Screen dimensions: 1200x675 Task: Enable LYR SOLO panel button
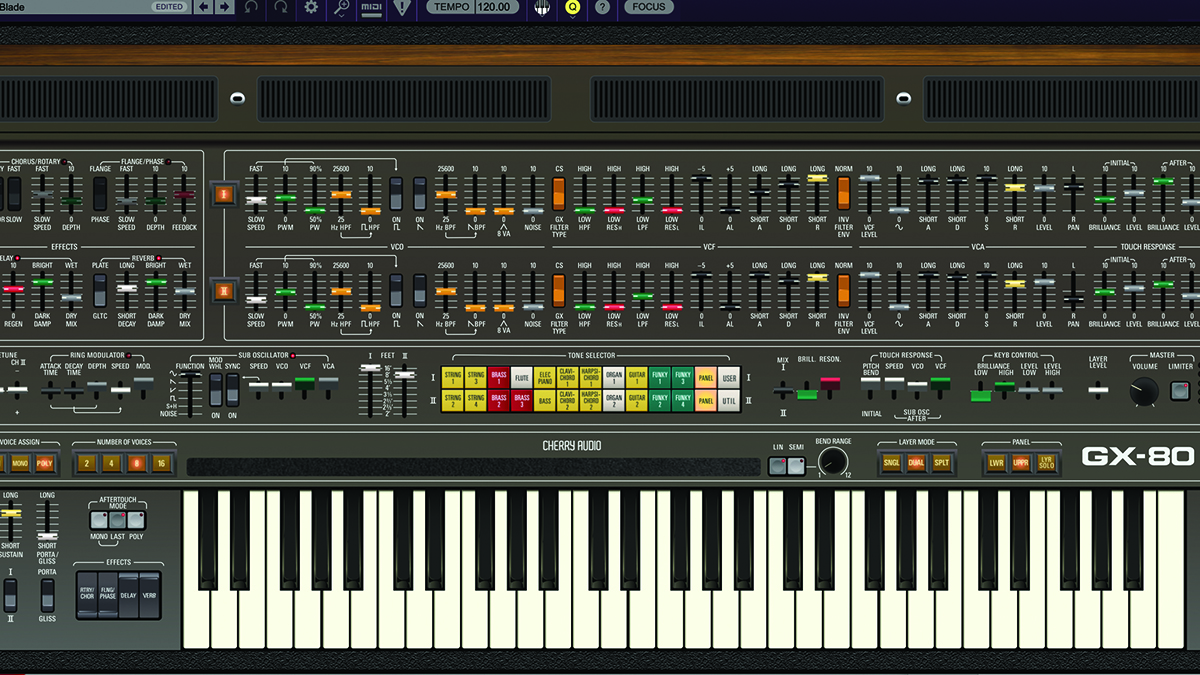[x=1046, y=463]
